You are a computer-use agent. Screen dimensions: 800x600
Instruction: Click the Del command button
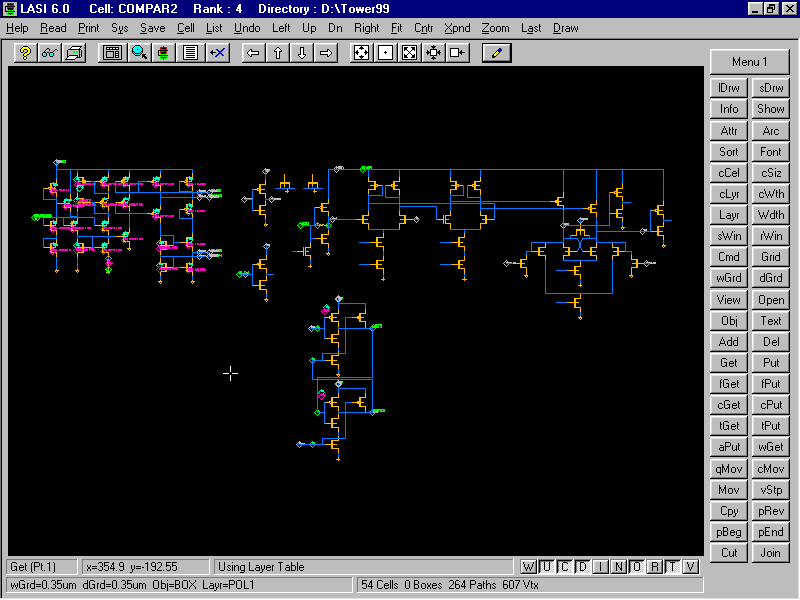770,341
